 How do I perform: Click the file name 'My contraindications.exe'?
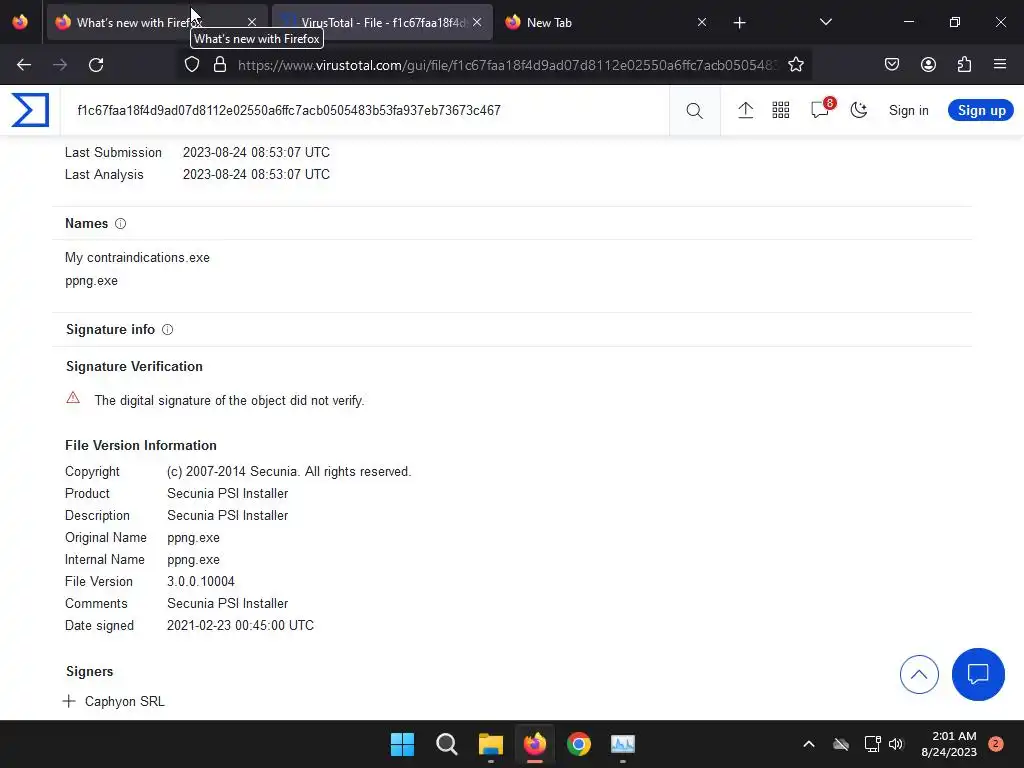(137, 257)
